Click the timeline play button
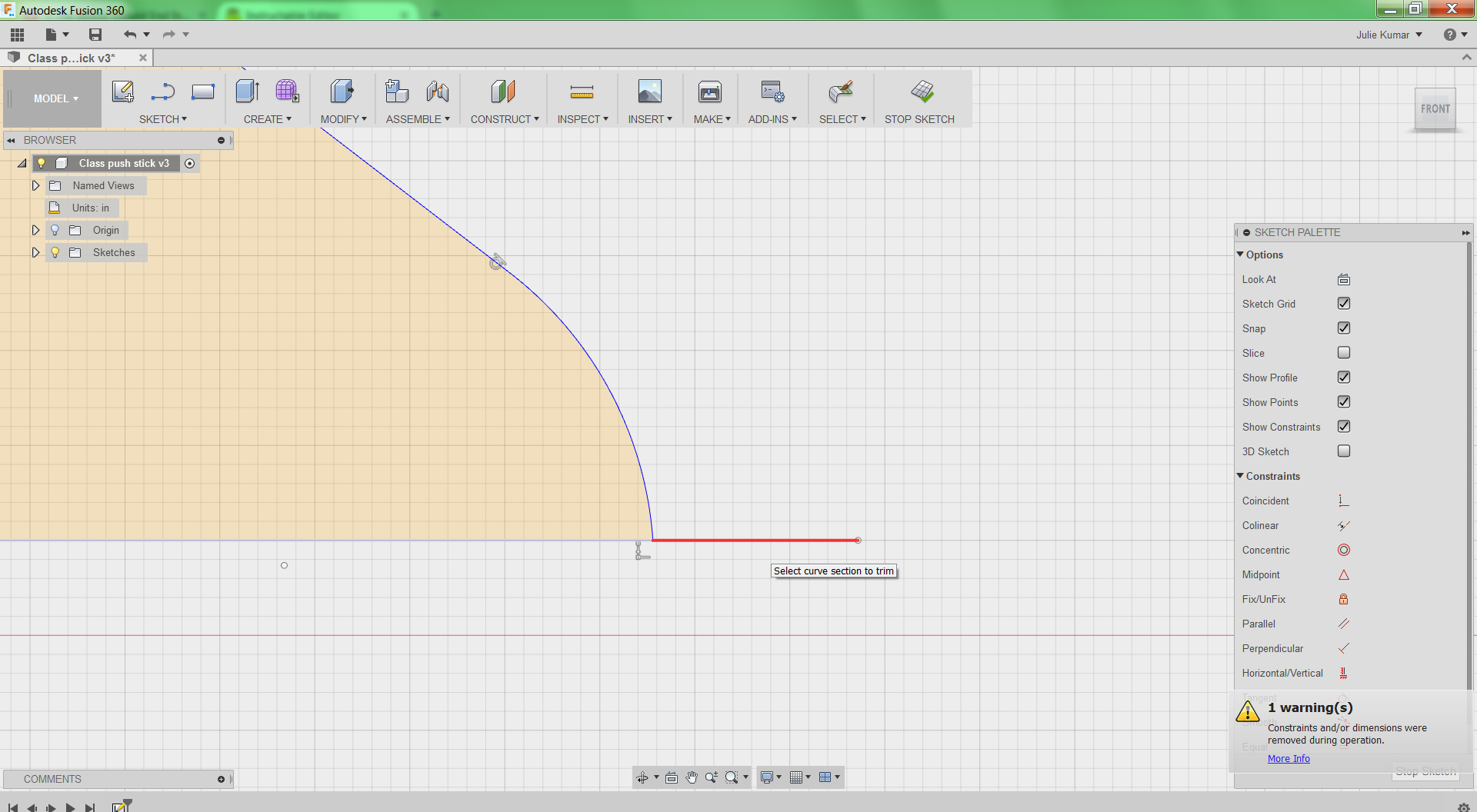1477x812 pixels. point(71,807)
